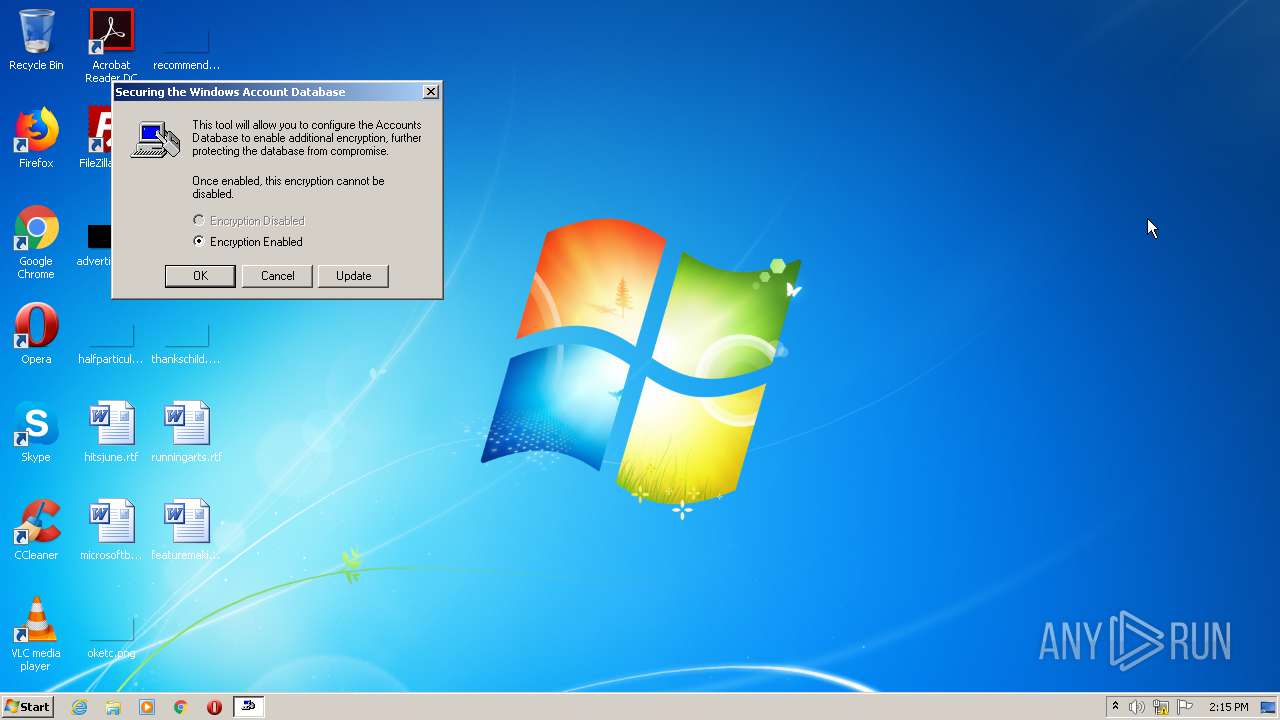Select the microsoftb... document icon
Image resolution: width=1280 pixels, height=720 pixels.
point(111,530)
